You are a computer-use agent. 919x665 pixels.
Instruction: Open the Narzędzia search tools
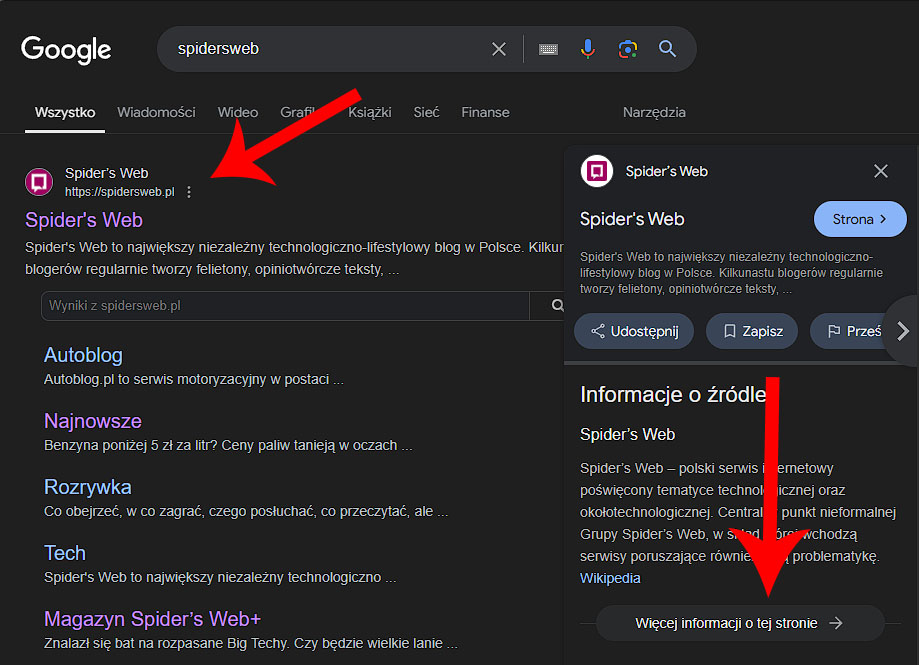click(654, 112)
